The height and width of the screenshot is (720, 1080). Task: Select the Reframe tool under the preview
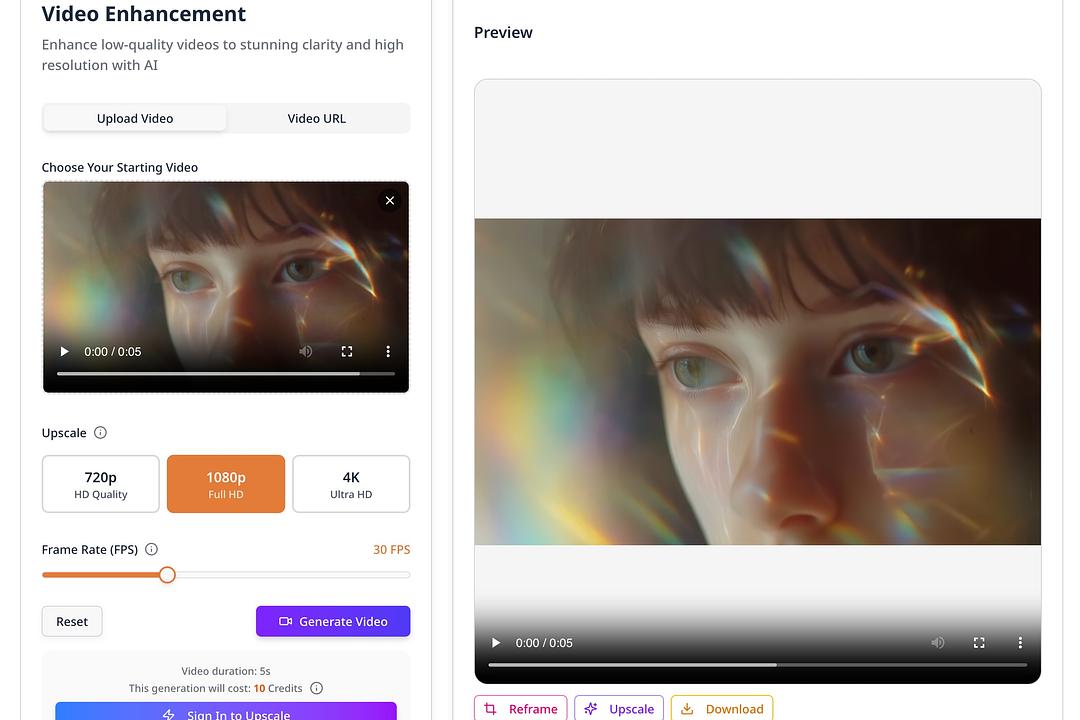520,708
